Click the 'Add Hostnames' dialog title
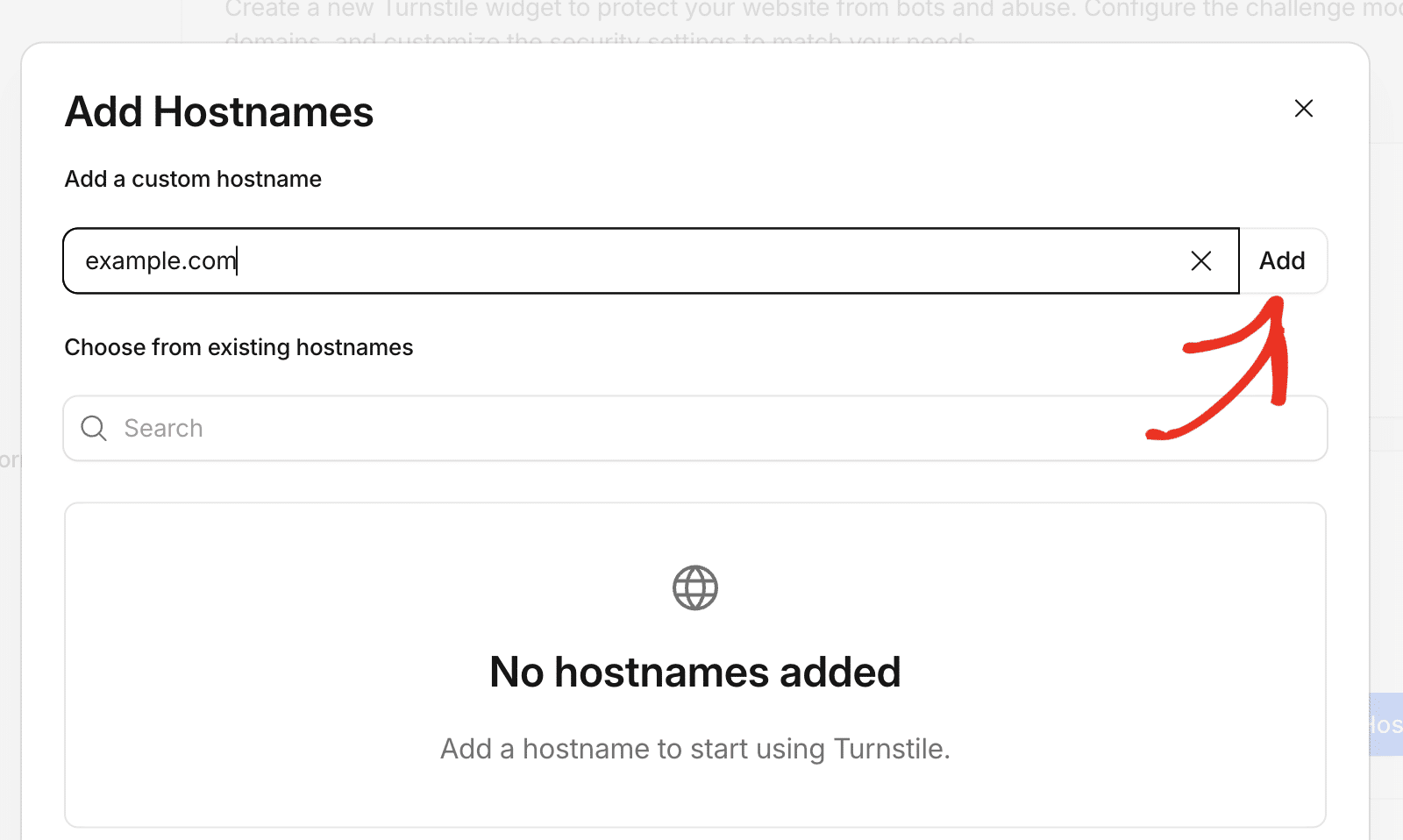 point(219,112)
